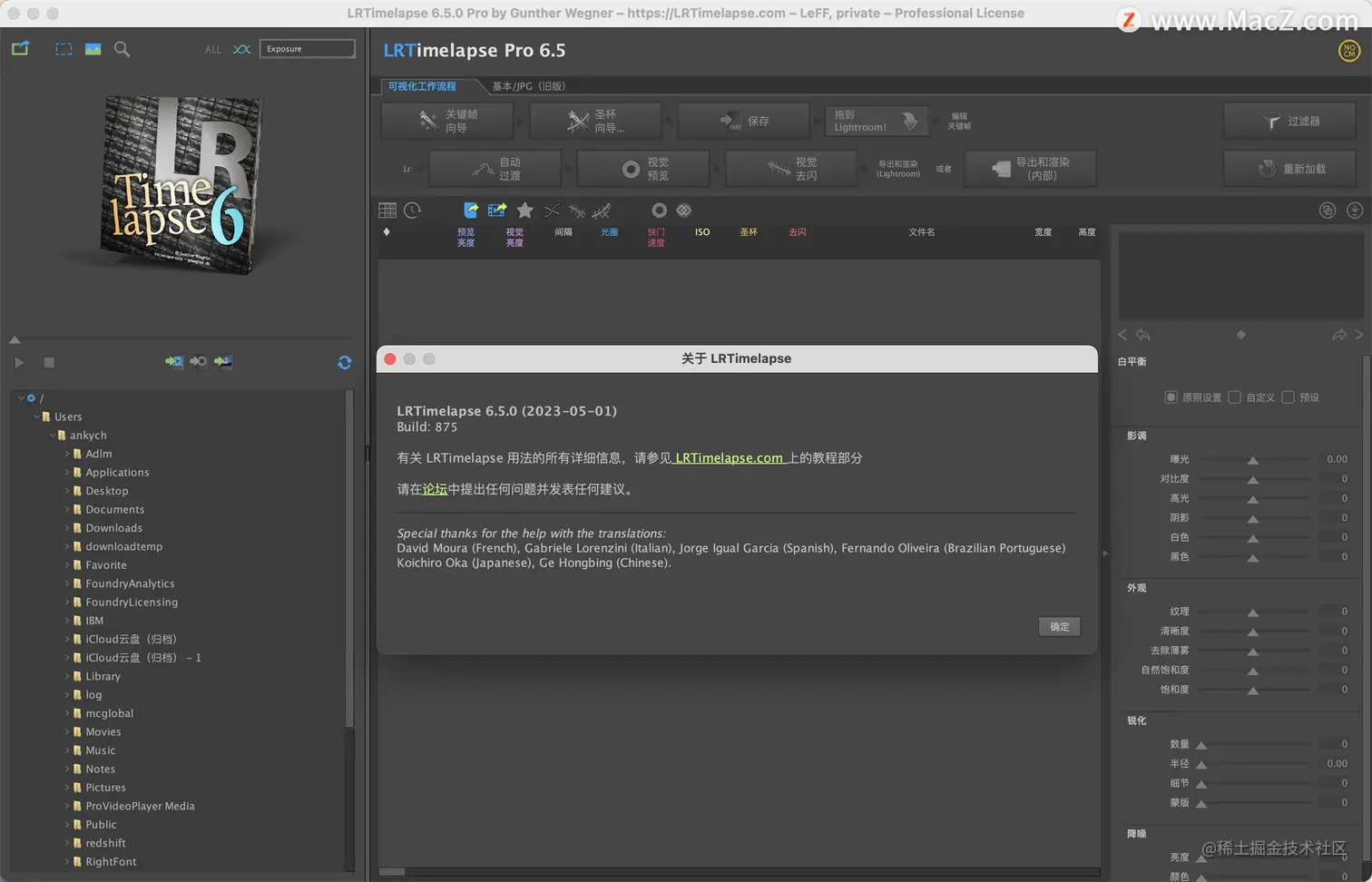Click the blue filmstrip share icon
Screen dimensions: 1372x882
497,211
